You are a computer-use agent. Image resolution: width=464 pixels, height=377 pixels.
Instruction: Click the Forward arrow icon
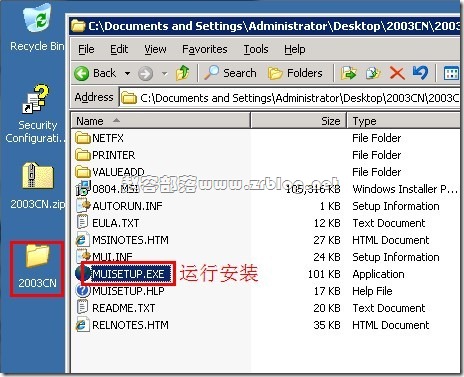pos(146,73)
